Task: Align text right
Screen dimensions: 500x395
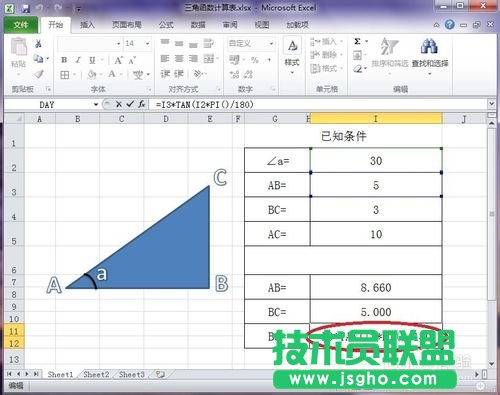Action: point(193,59)
